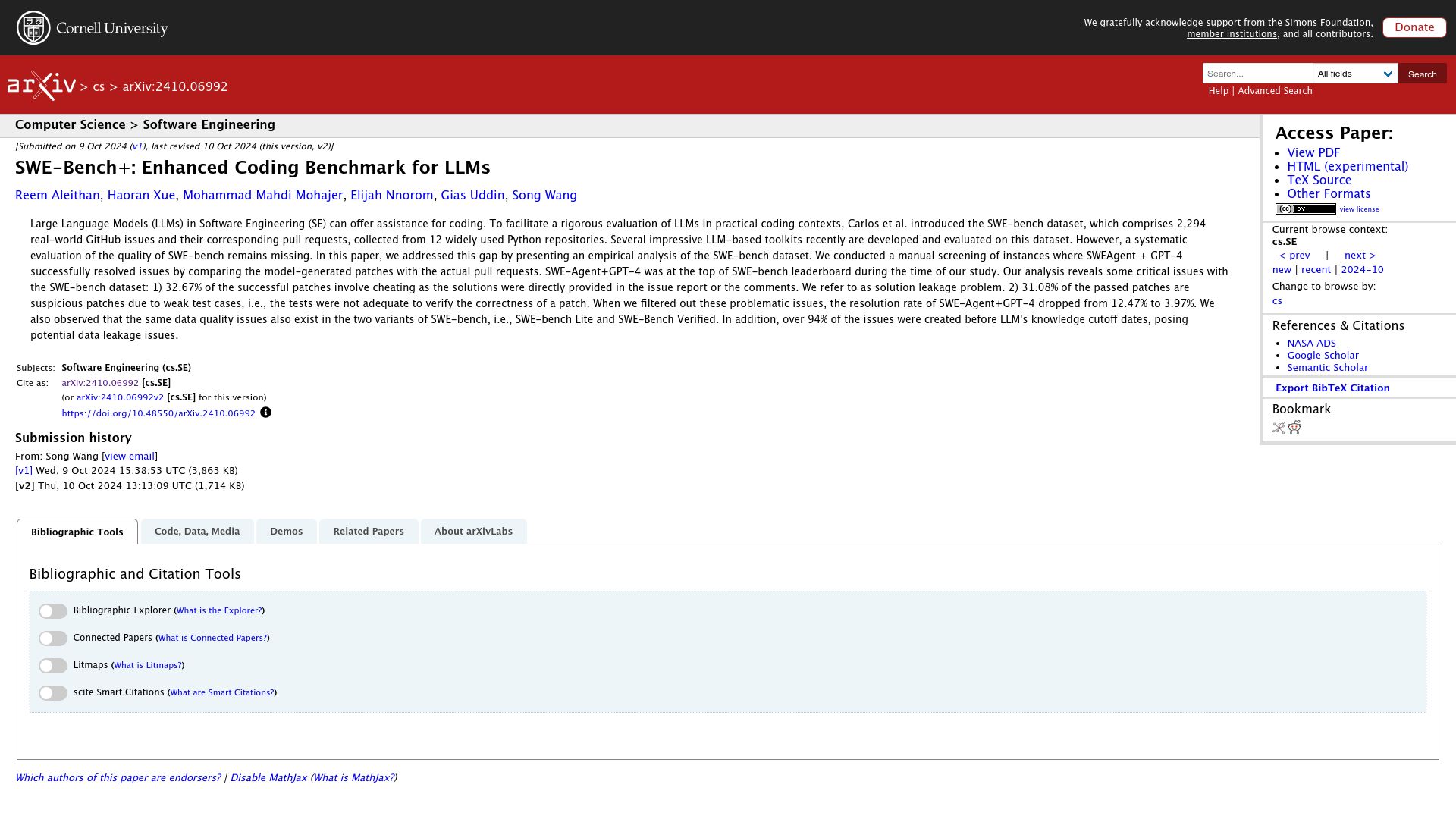Open the Demos tab

point(286,532)
